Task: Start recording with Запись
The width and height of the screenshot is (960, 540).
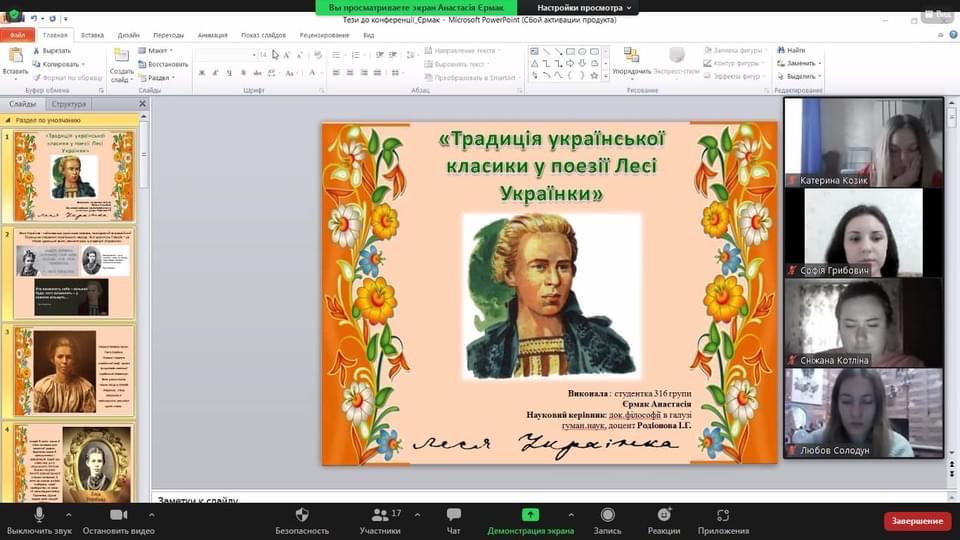Action: [607, 515]
